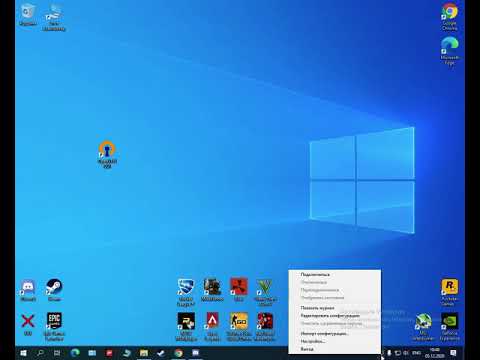Open network status in system tray
The height and width of the screenshot is (360, 480).
click(398, 353)
